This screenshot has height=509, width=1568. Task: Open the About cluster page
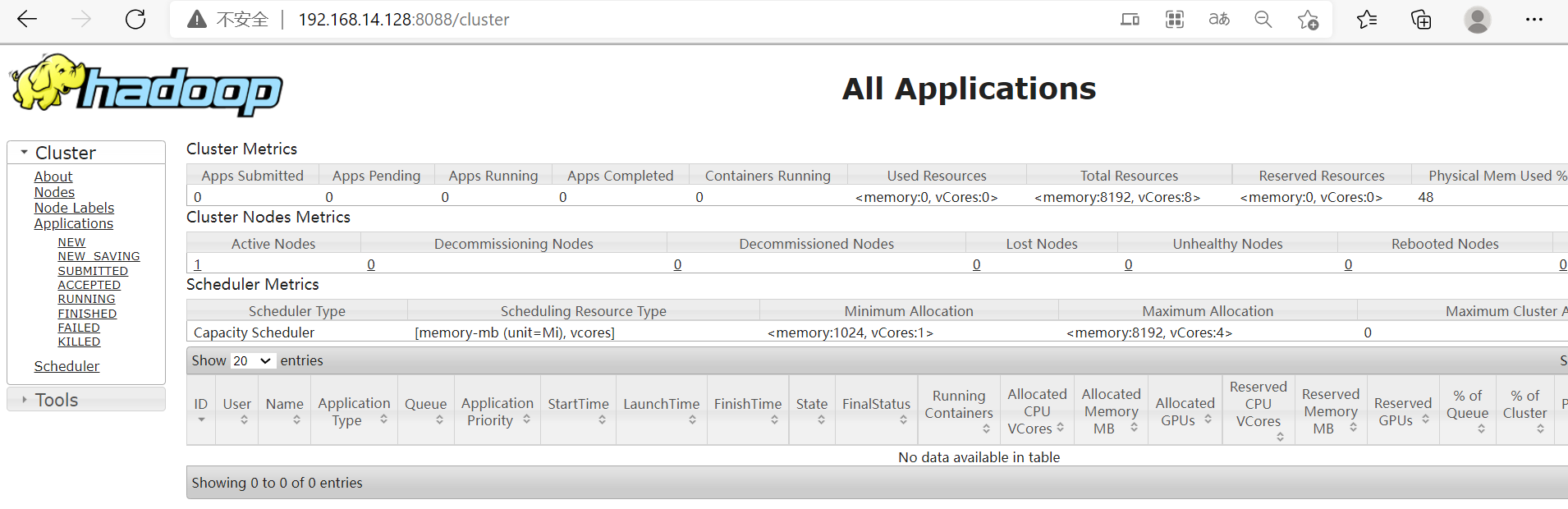tap(53, 177)
